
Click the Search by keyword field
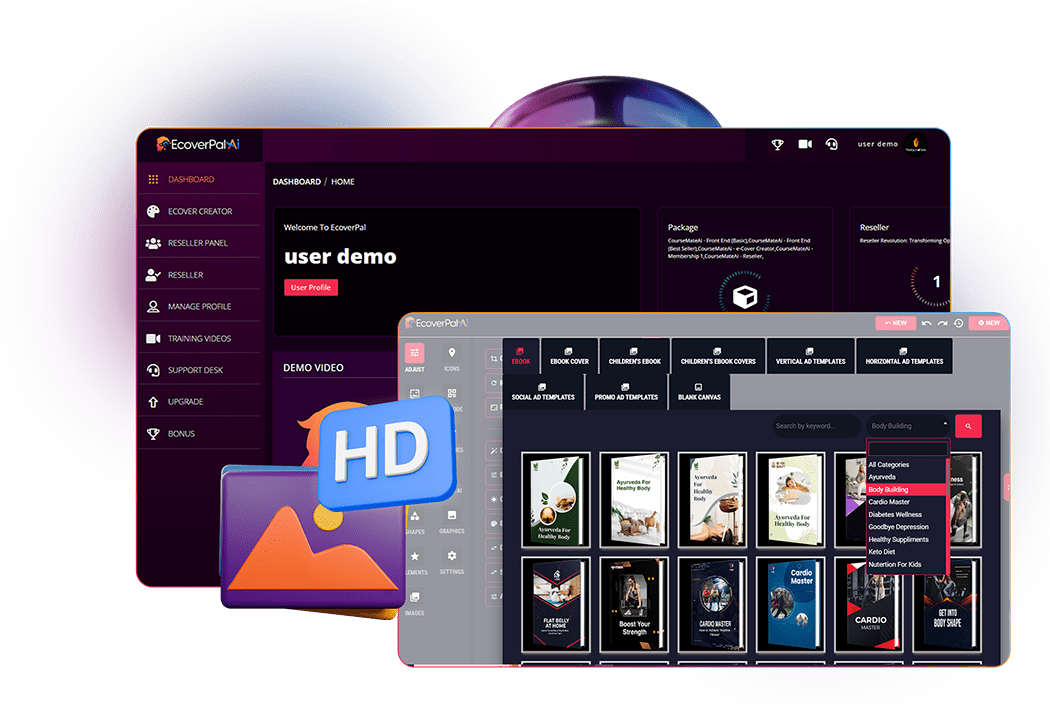(x=816, y=426)
